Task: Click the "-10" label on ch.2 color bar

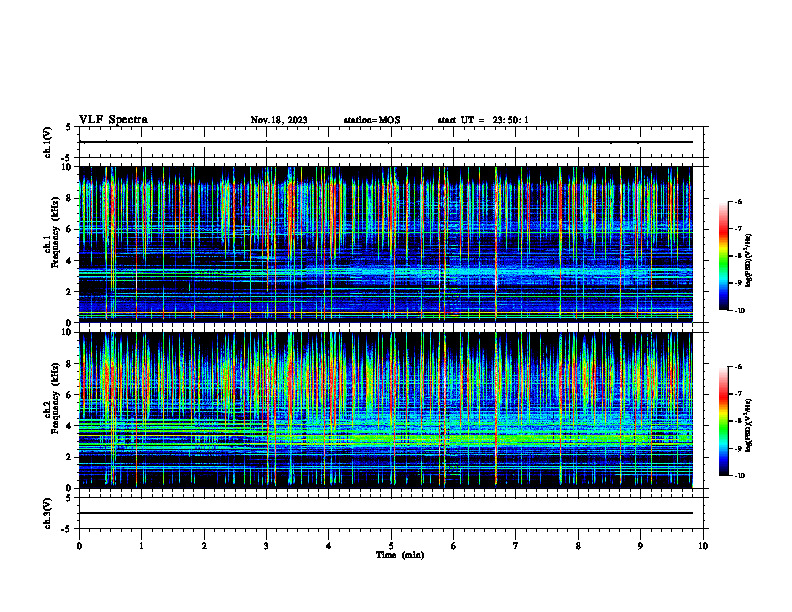Action: [739, 476]
